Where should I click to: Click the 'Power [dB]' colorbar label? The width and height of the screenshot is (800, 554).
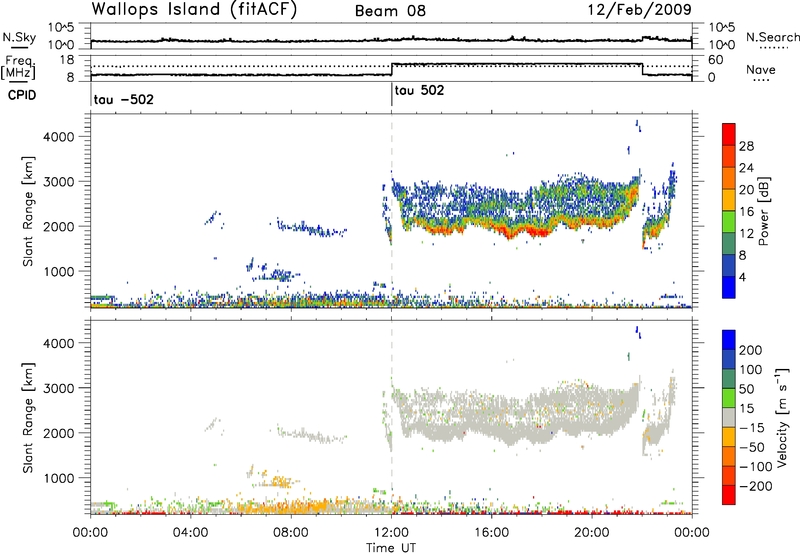pyautogui.click(x=763, y=211)
